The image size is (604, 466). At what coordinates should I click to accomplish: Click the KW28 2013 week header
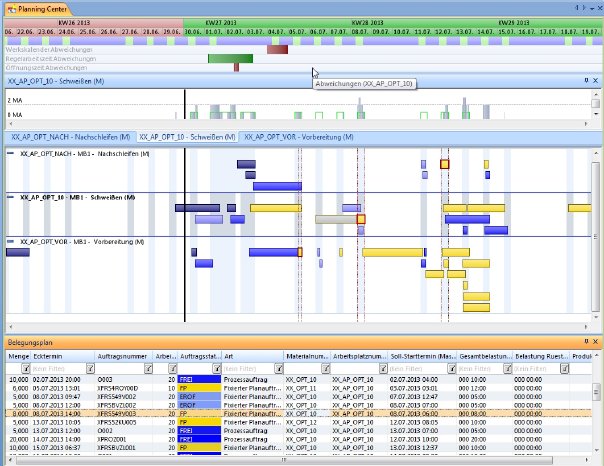367,23
